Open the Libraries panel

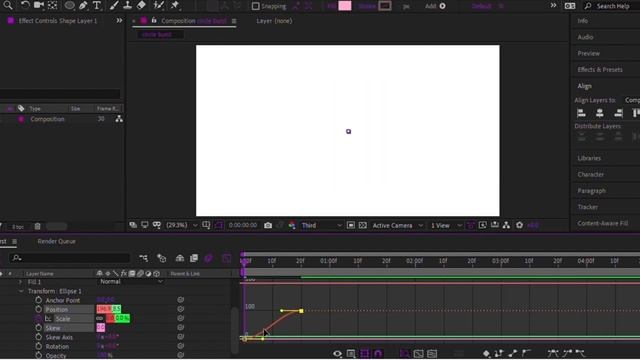[589, 158]
